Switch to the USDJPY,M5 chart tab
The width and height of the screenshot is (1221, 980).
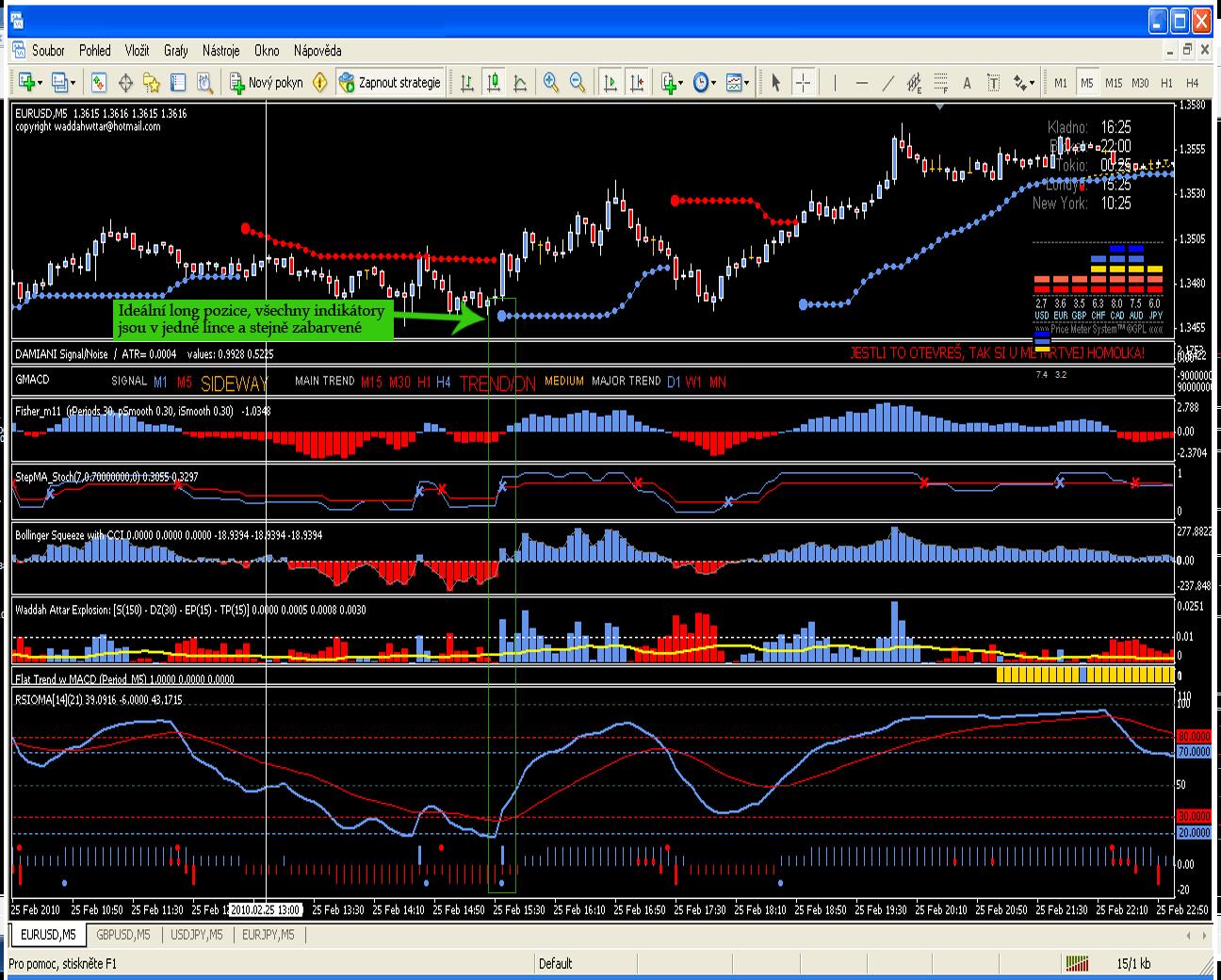click(196, 935)
